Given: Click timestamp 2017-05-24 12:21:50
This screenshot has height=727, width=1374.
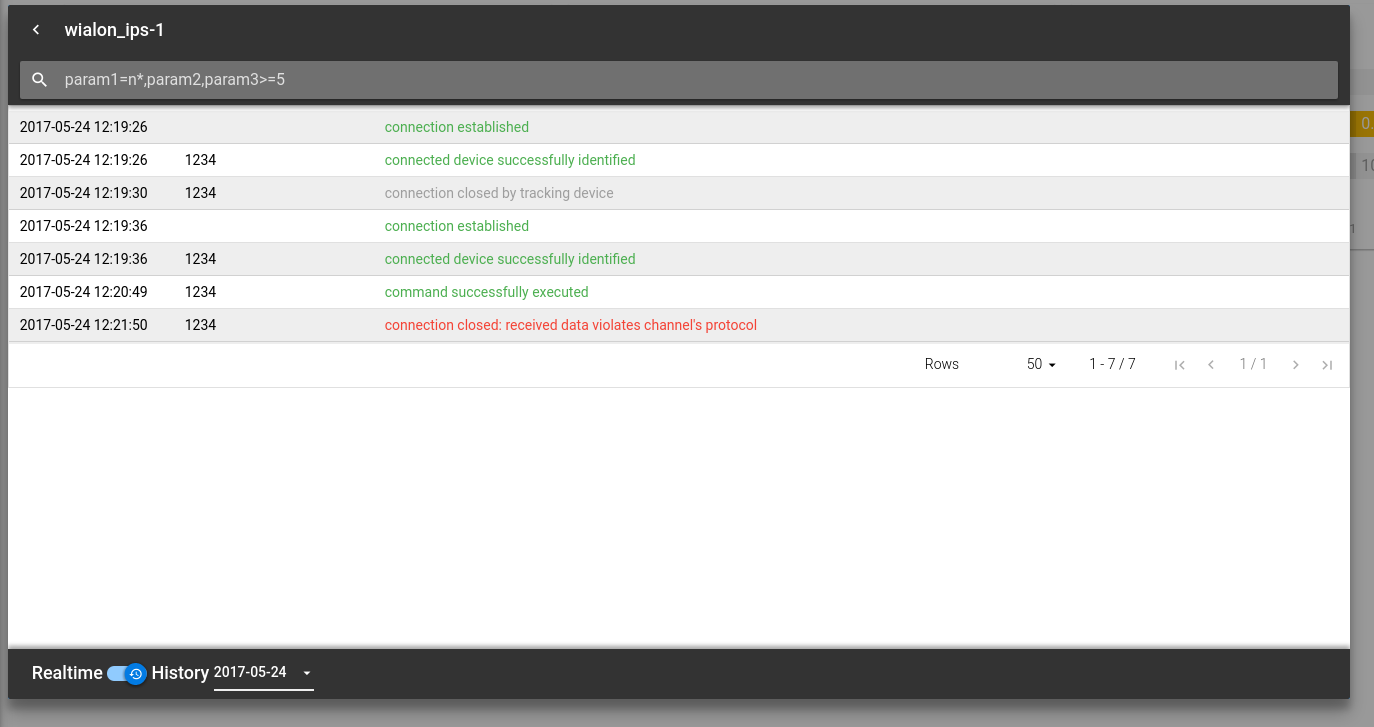Looking at the screenshot, I should 84,325.
